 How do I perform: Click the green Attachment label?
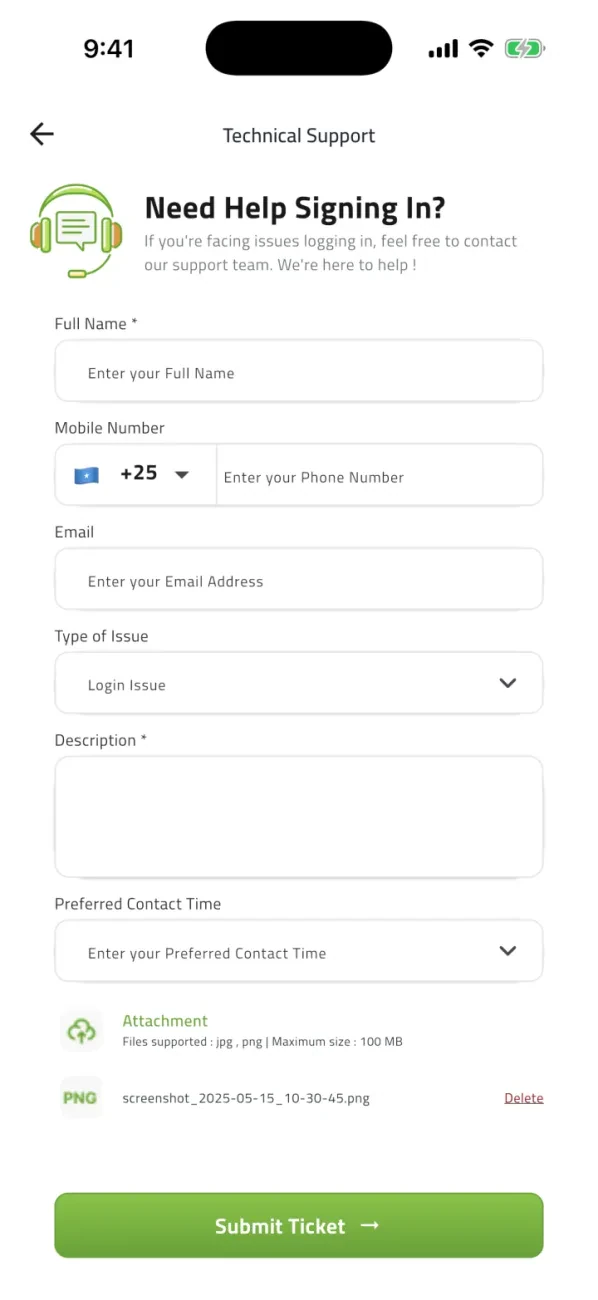click(165, 1021)
